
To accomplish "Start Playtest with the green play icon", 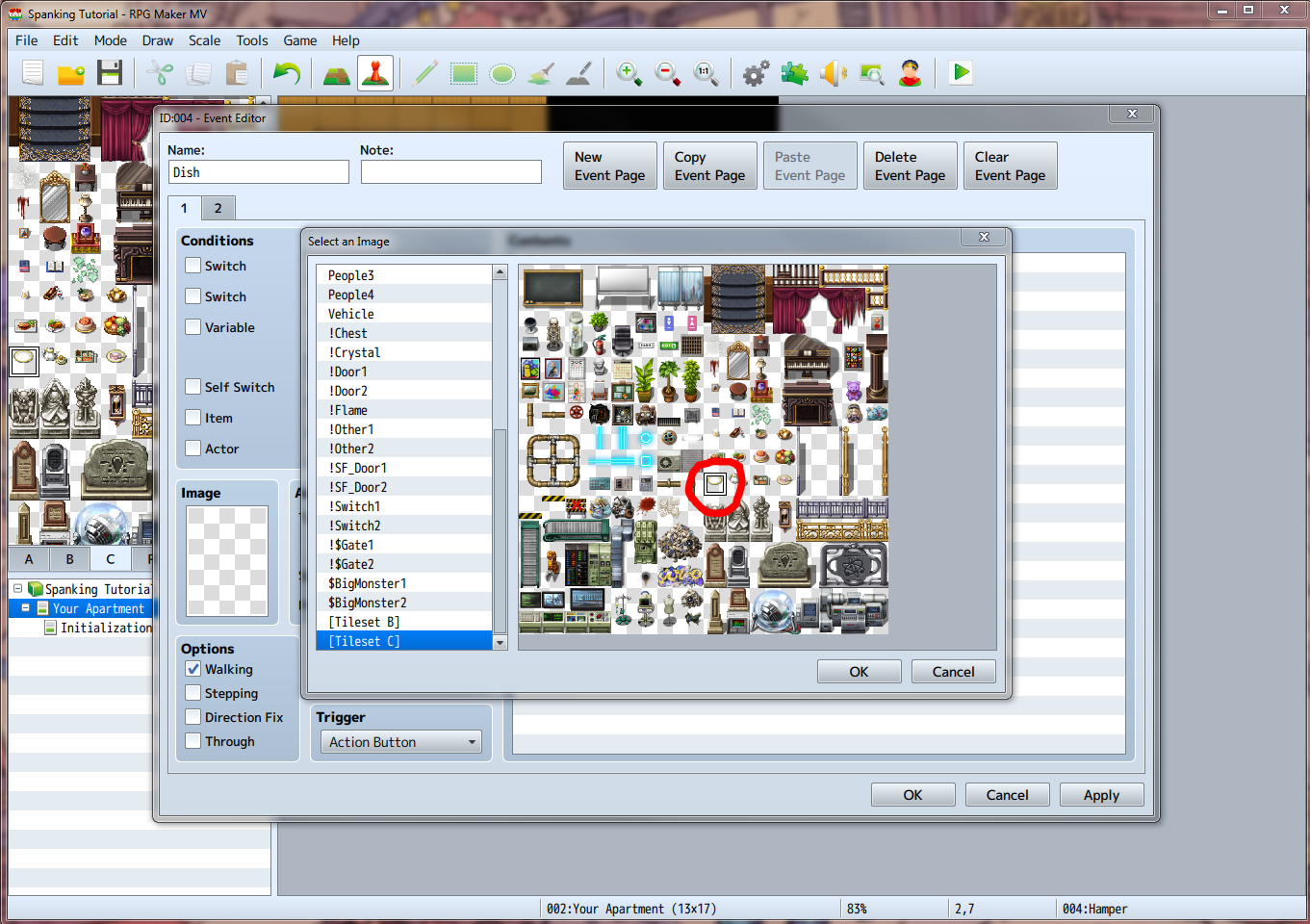I will [x=961, y=73].
